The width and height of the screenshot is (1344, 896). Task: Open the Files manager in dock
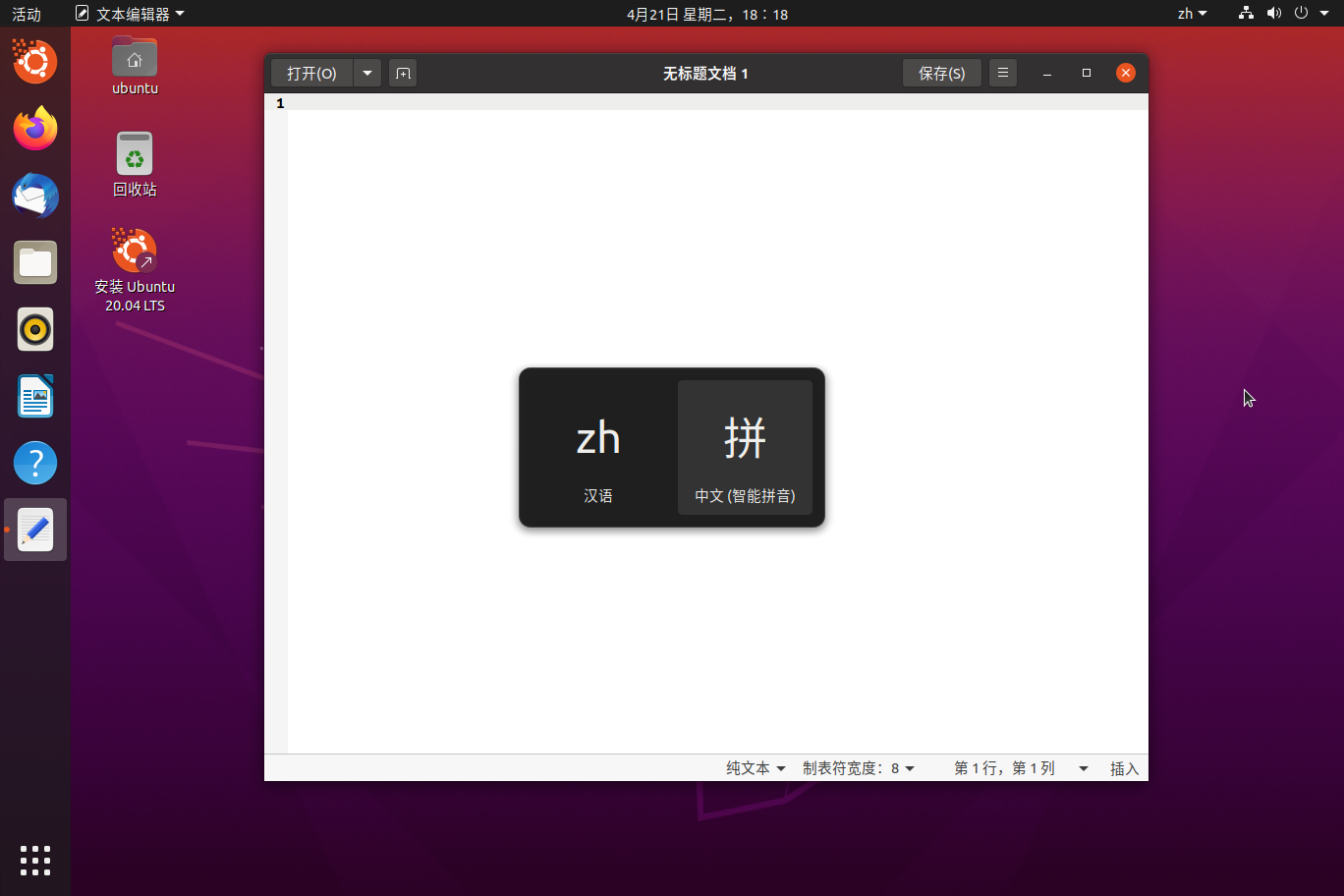pos(35,262)
